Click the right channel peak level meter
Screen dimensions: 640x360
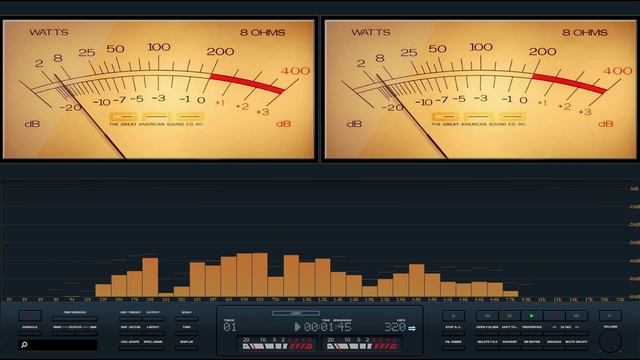(x=362, y=344)
